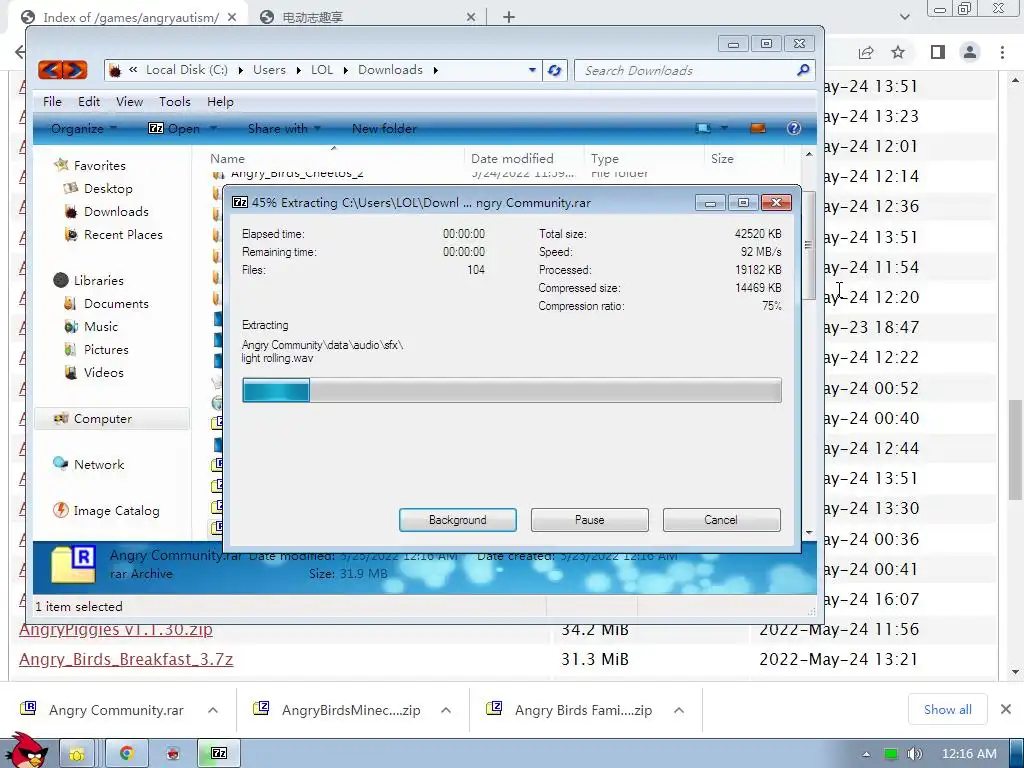
Task: Sort by Type column header
Action: (x=605, y=159)
